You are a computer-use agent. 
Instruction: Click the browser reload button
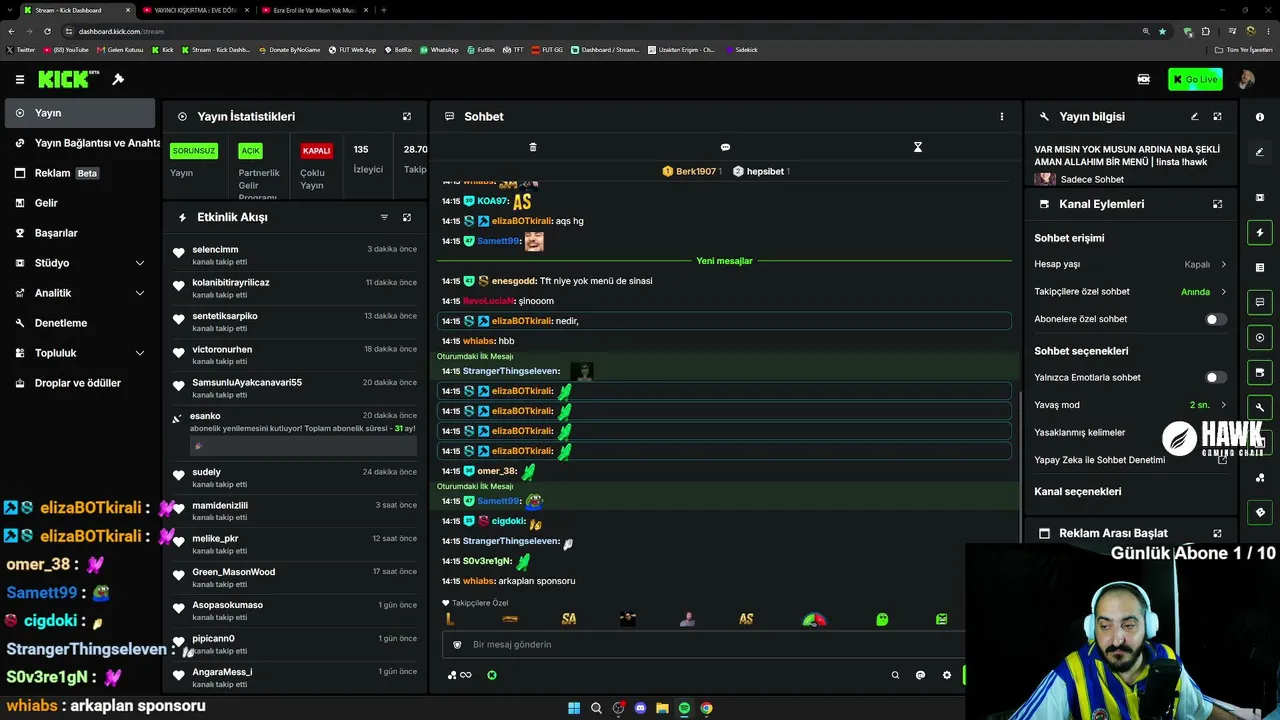coord(47,31)
